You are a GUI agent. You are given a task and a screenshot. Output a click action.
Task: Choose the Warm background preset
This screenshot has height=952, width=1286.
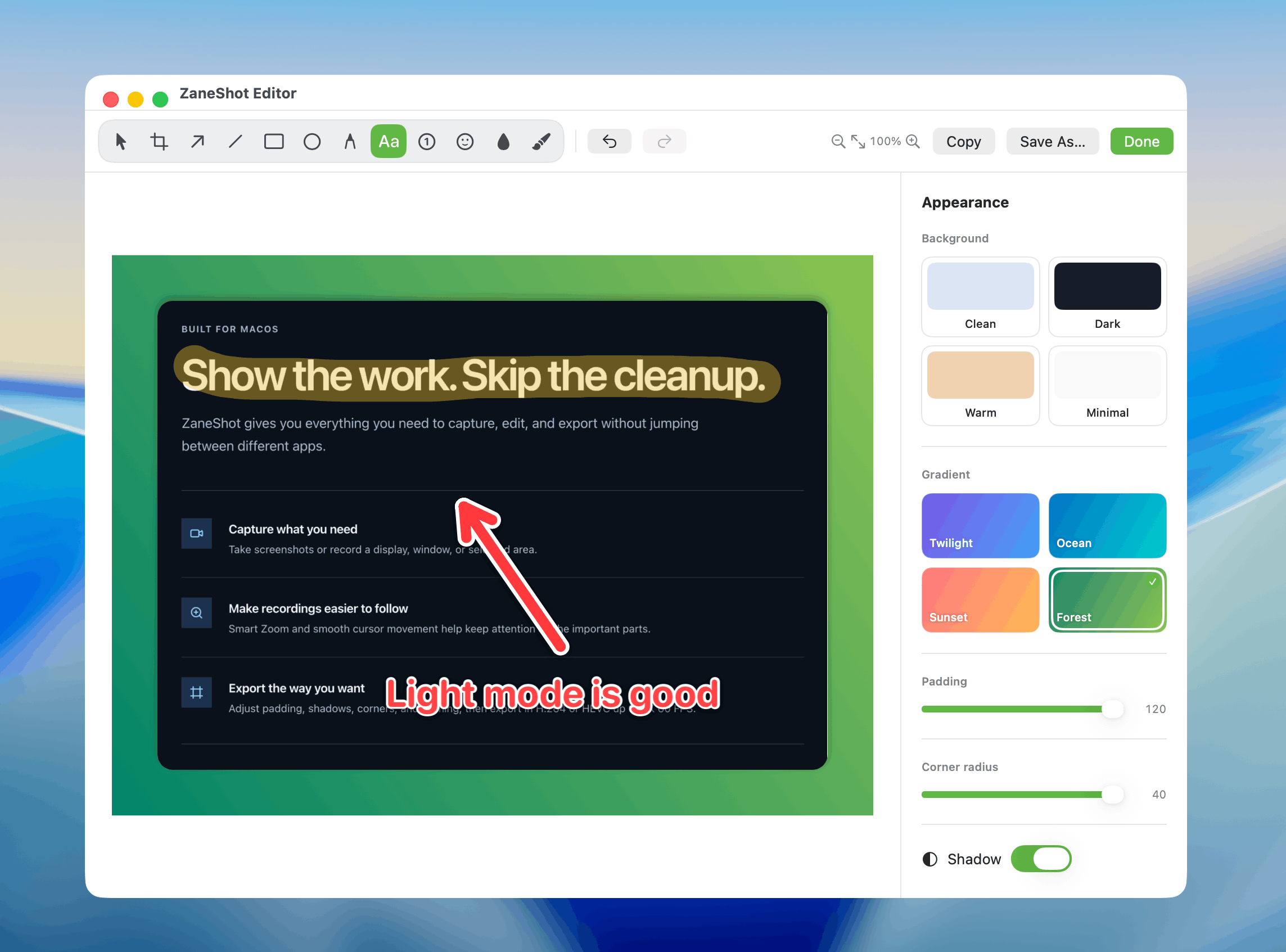980,386
